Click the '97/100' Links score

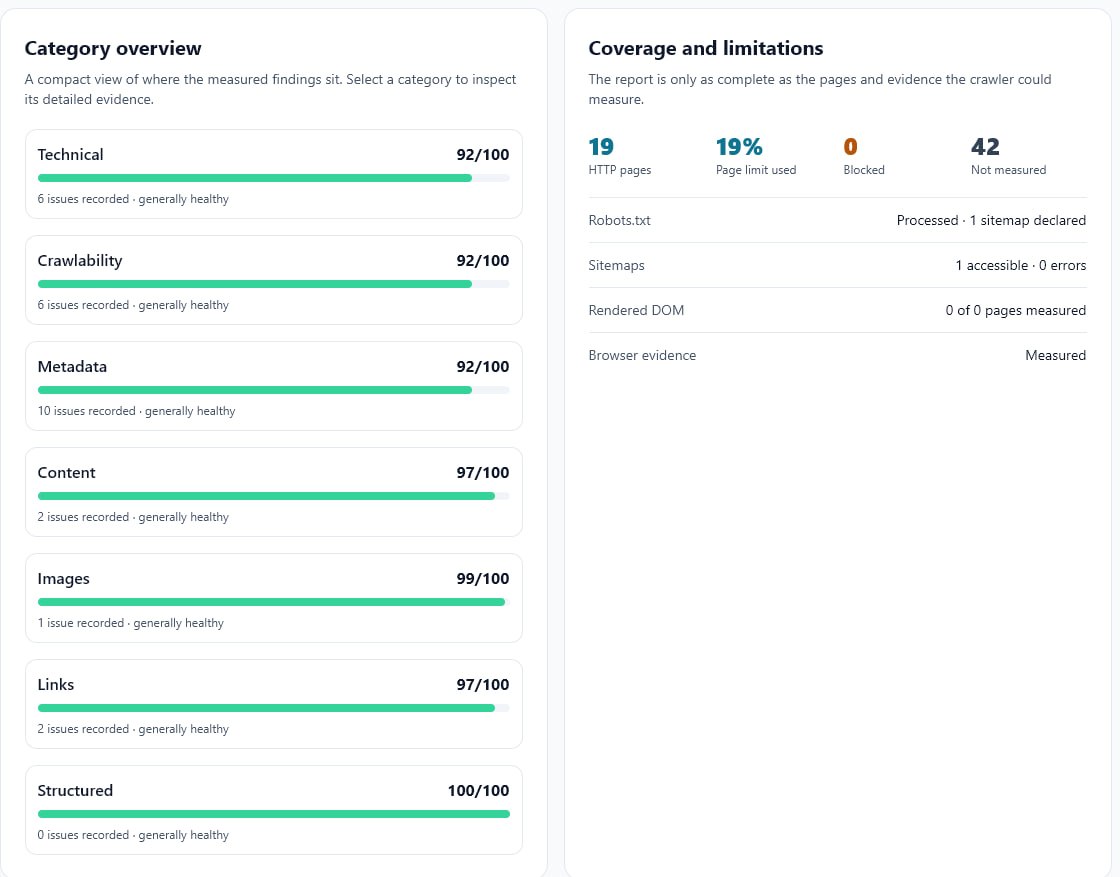[483, 685]
